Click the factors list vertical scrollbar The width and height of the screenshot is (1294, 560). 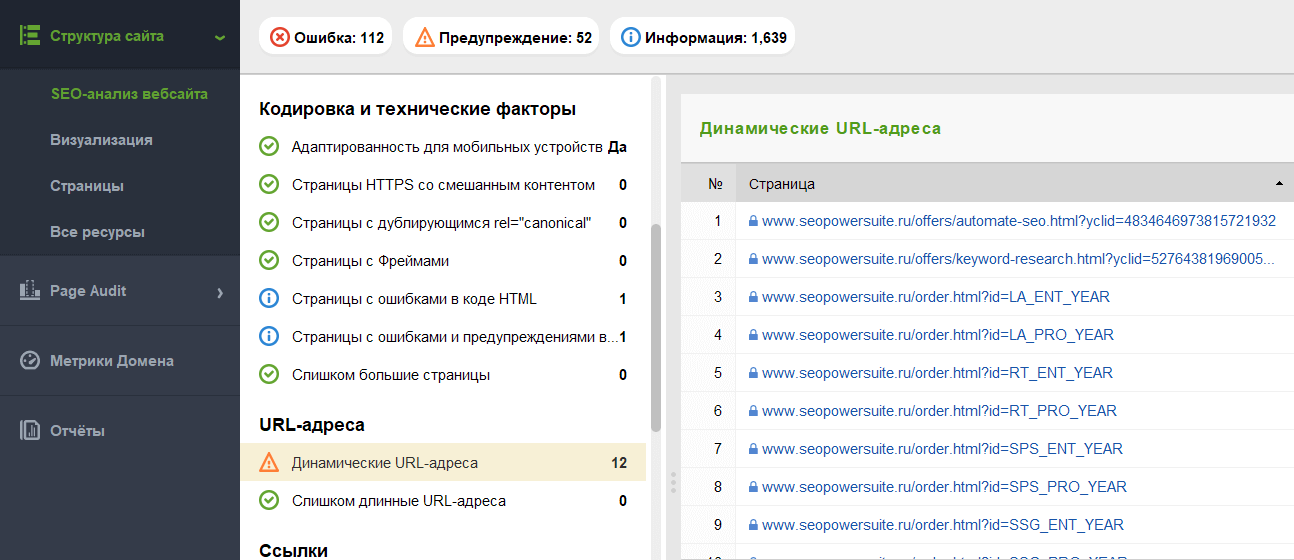click(x=656, y=327)
